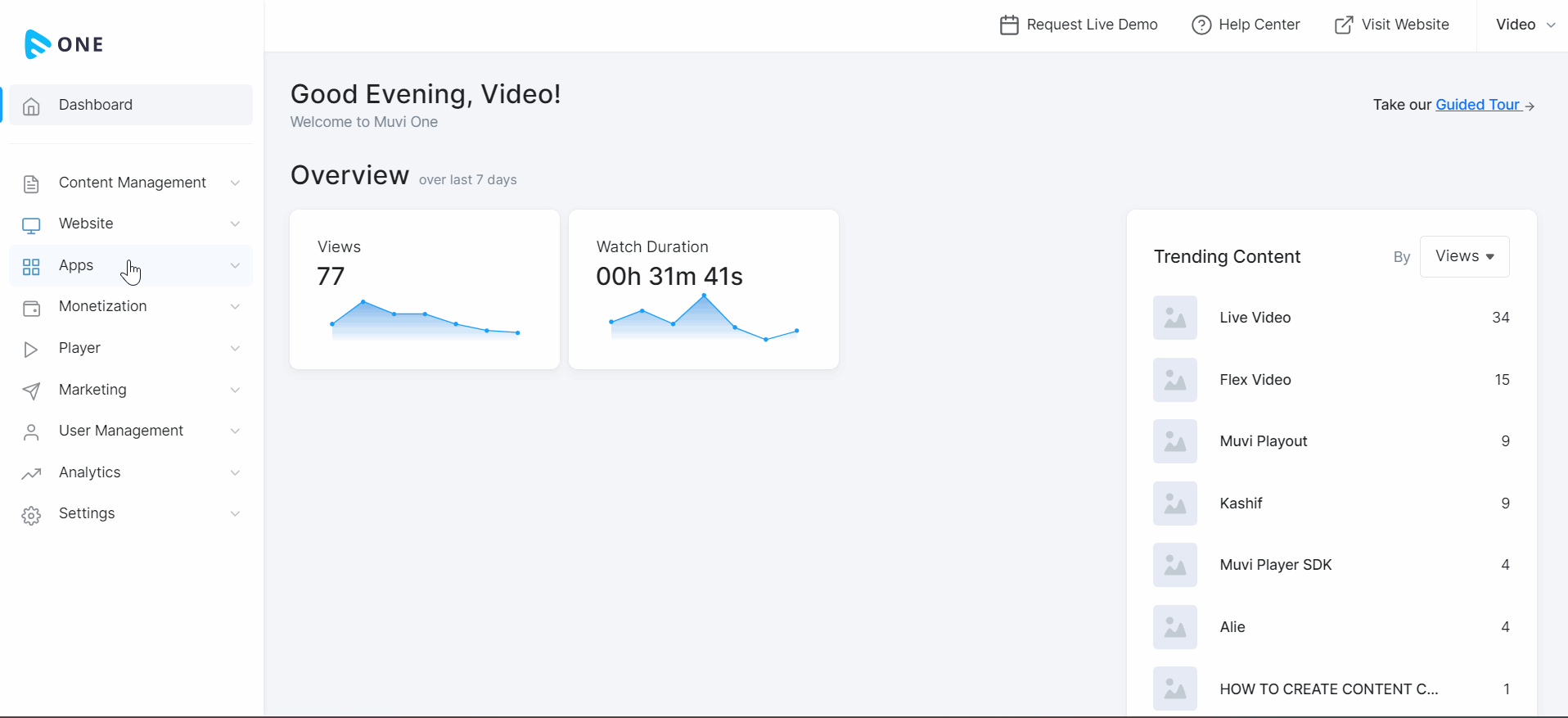
Task: Click the Views overview card
Action: point(425,289)
